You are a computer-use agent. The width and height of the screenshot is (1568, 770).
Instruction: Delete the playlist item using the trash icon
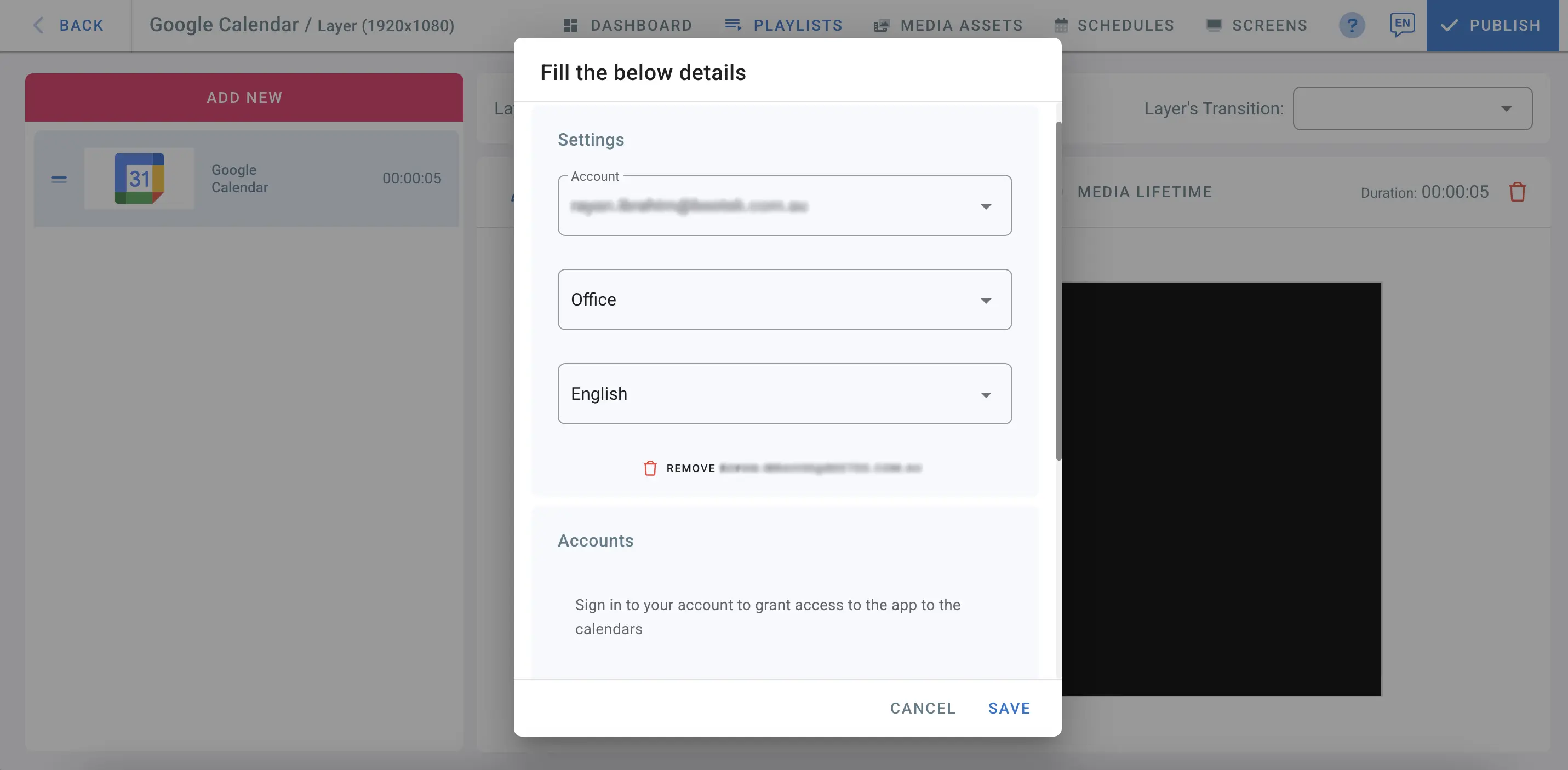1517,192
